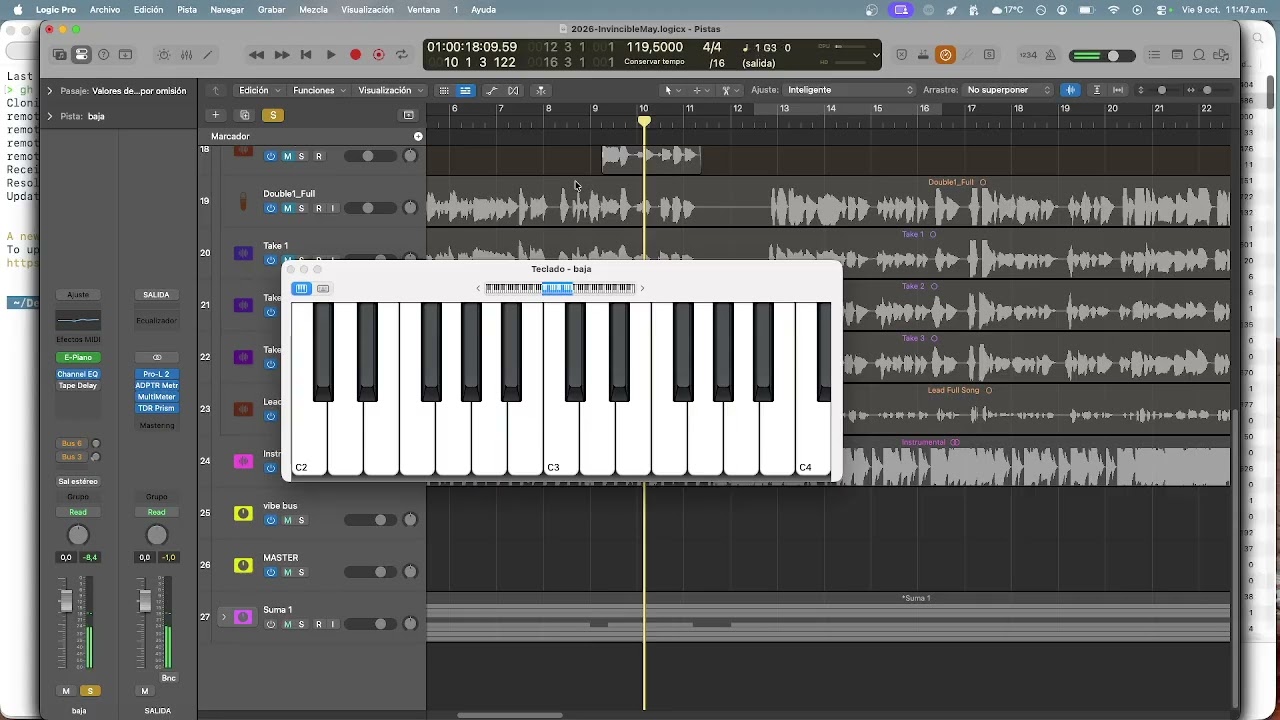Open the Archivo menu
The height and width of the screenshot is (720, 1280).
[x=105, y=9]
